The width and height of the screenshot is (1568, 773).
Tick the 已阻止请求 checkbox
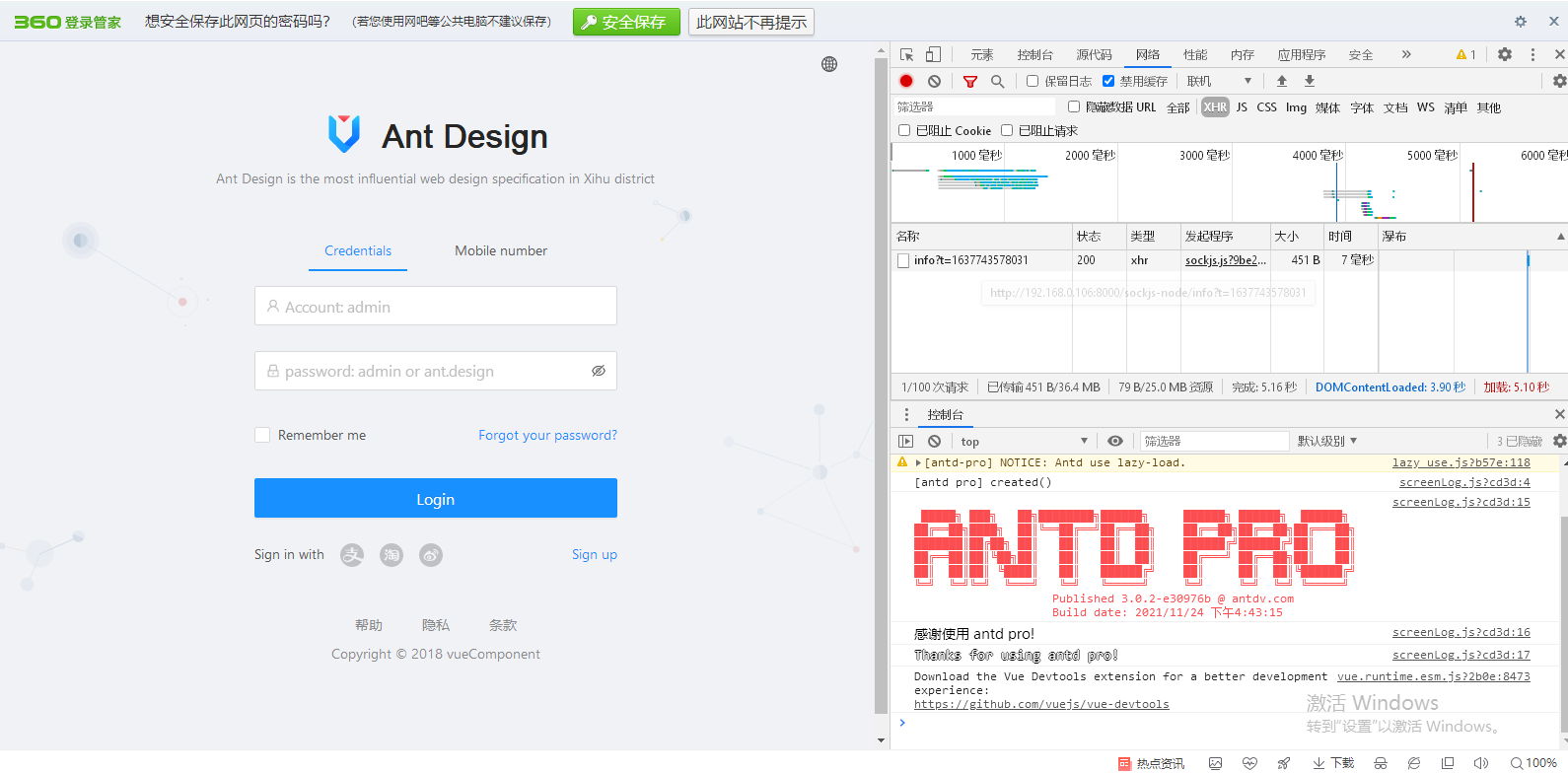tap(1007, 130)
